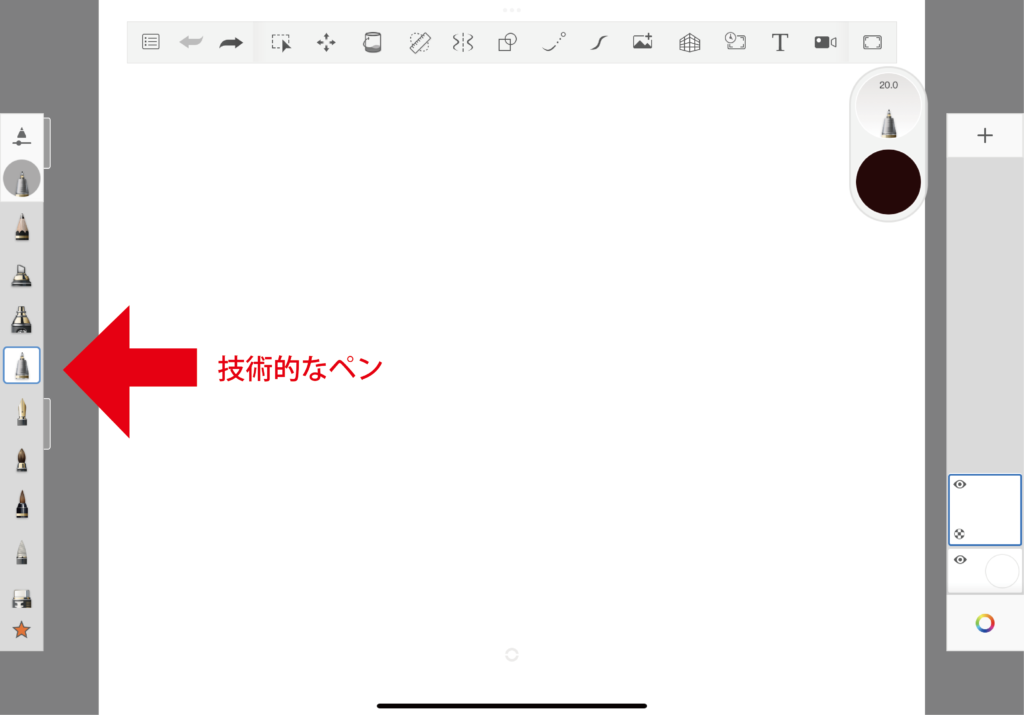Undo the last stroke

pos(191,42)
